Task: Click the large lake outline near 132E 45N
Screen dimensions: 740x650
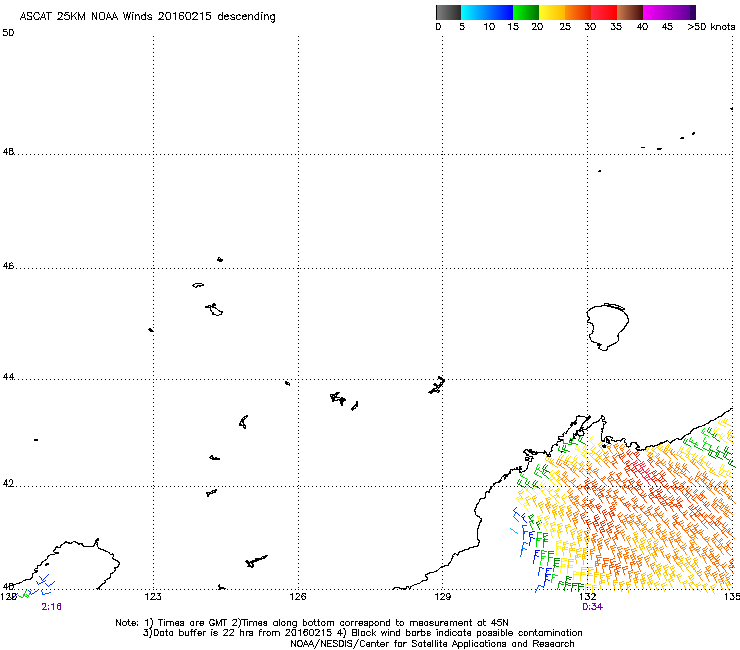Action: (x=607, y=326)
